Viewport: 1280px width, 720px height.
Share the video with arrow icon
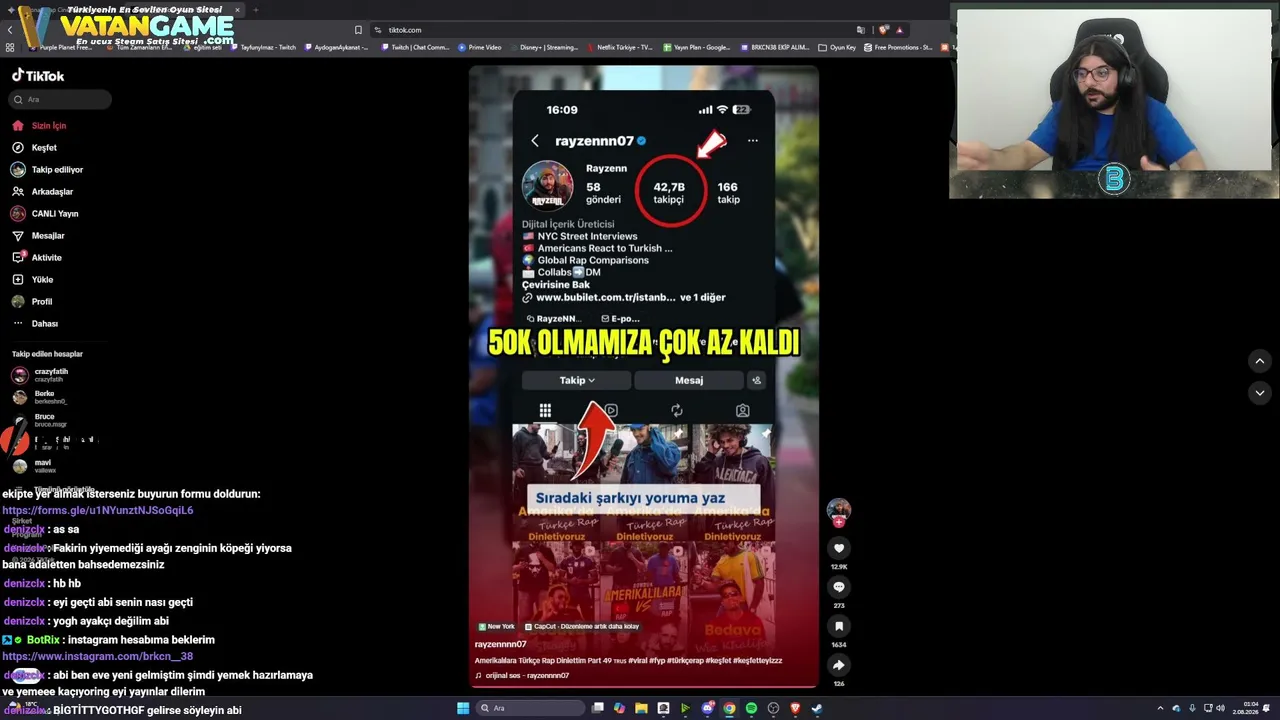tap(839, 665)
